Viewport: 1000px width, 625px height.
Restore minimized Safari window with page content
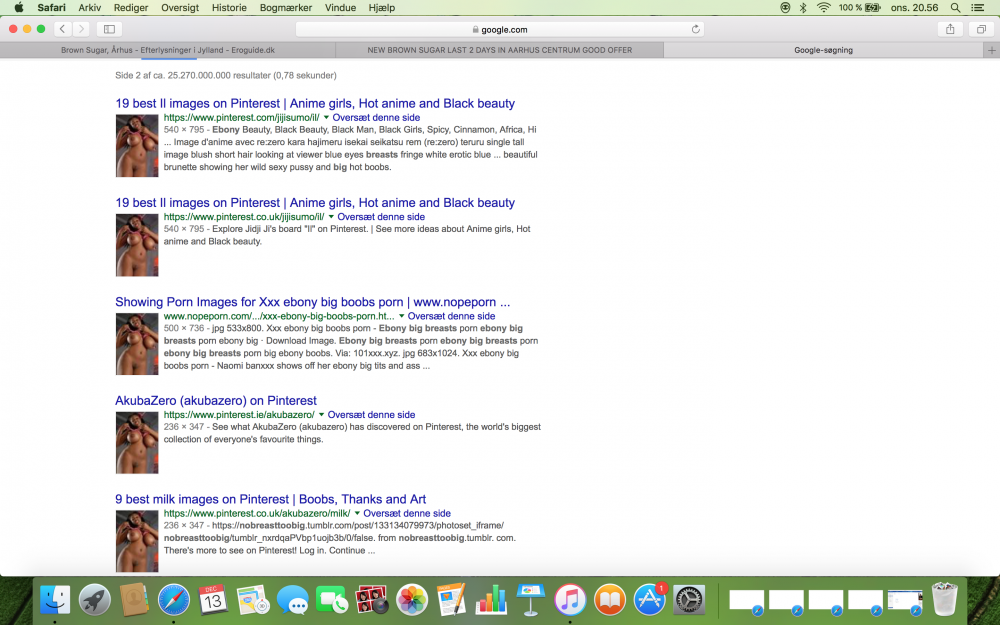coord(905,601)
